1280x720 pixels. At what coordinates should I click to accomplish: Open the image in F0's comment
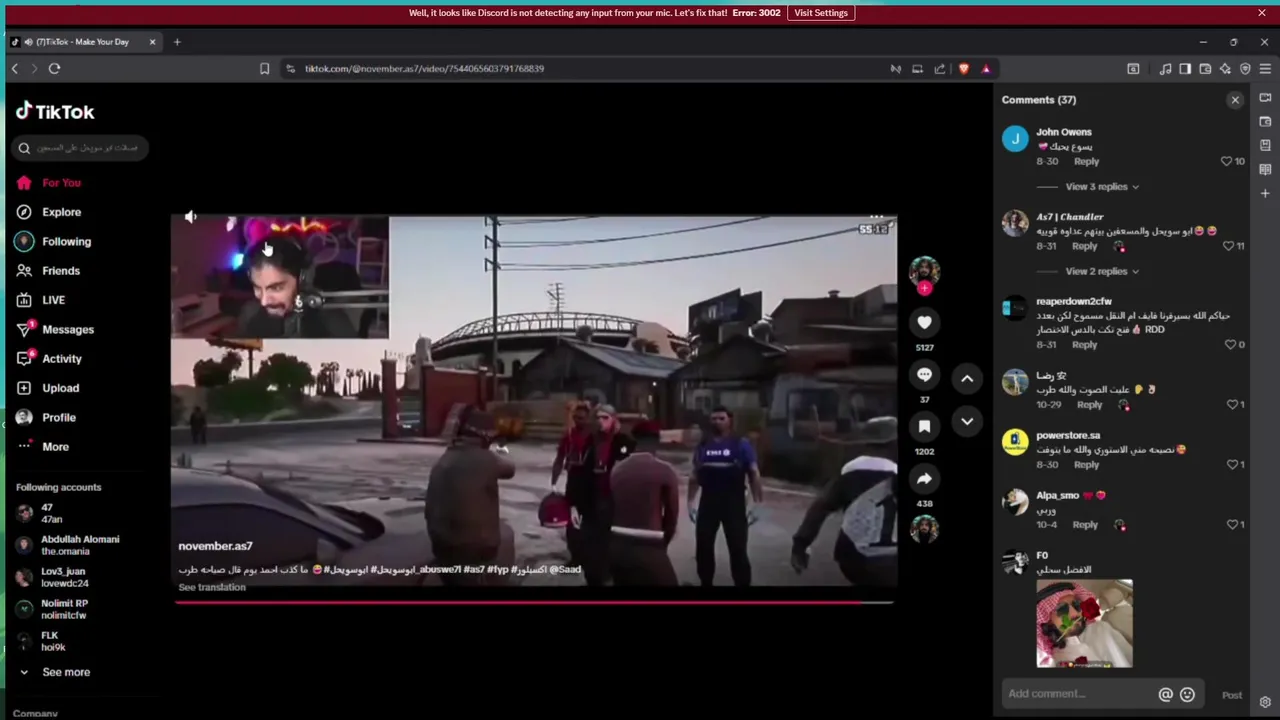[x=1084, y=623]
